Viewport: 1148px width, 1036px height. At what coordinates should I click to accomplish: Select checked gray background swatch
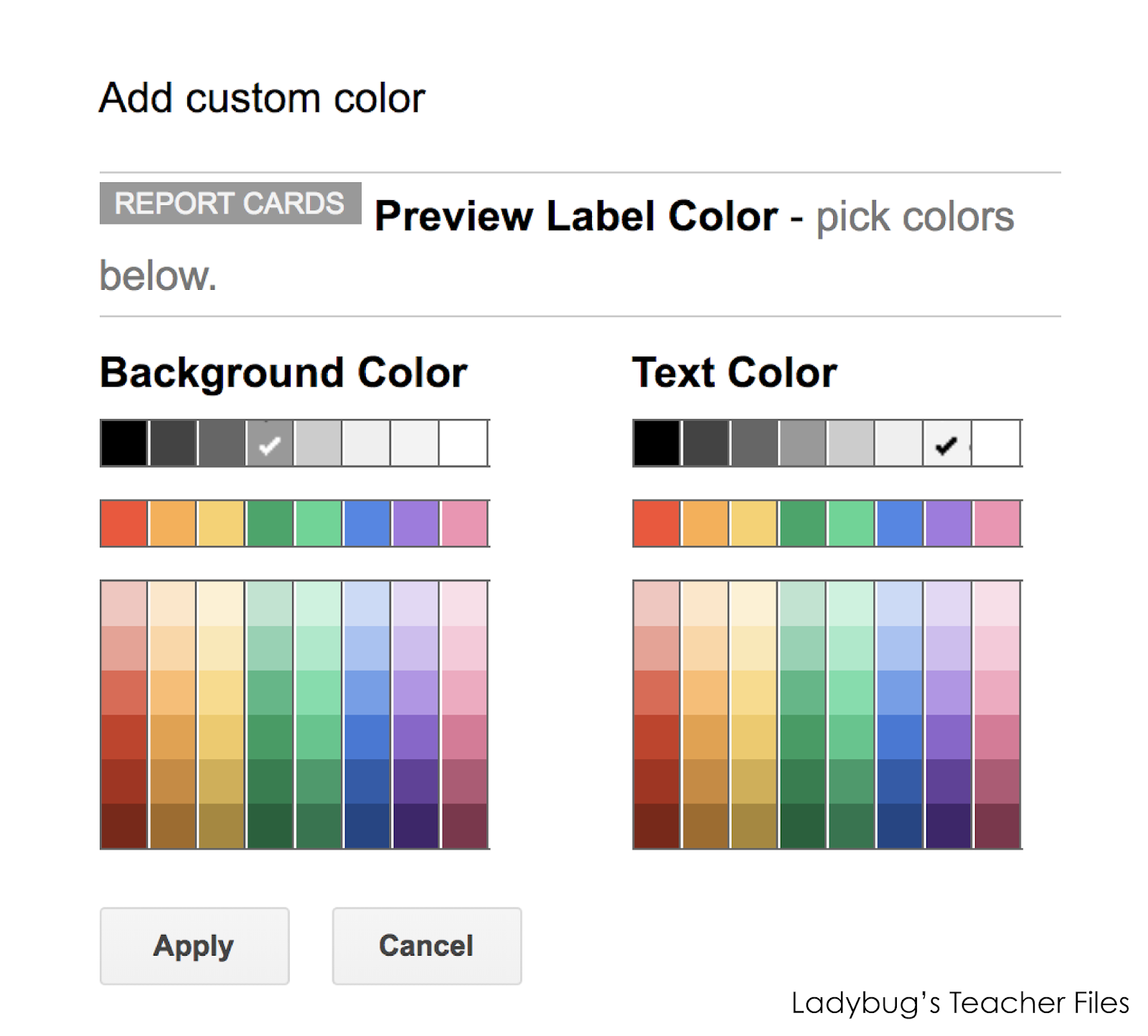(x=270, y=443)
